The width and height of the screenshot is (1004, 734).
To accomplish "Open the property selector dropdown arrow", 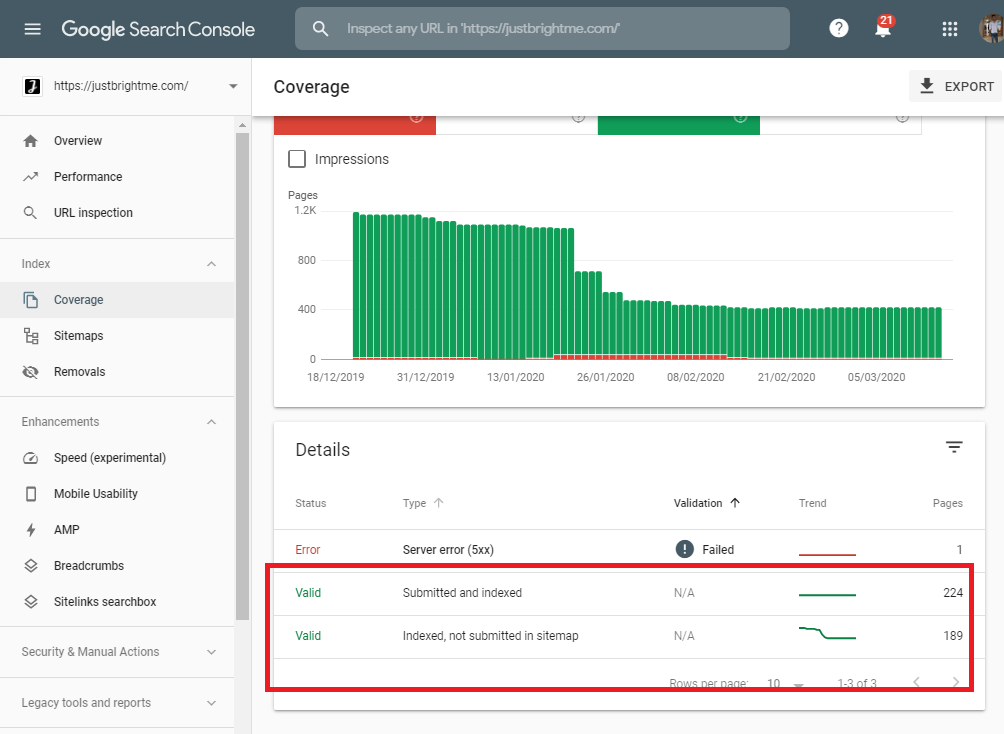I will [x=233, y=86].
